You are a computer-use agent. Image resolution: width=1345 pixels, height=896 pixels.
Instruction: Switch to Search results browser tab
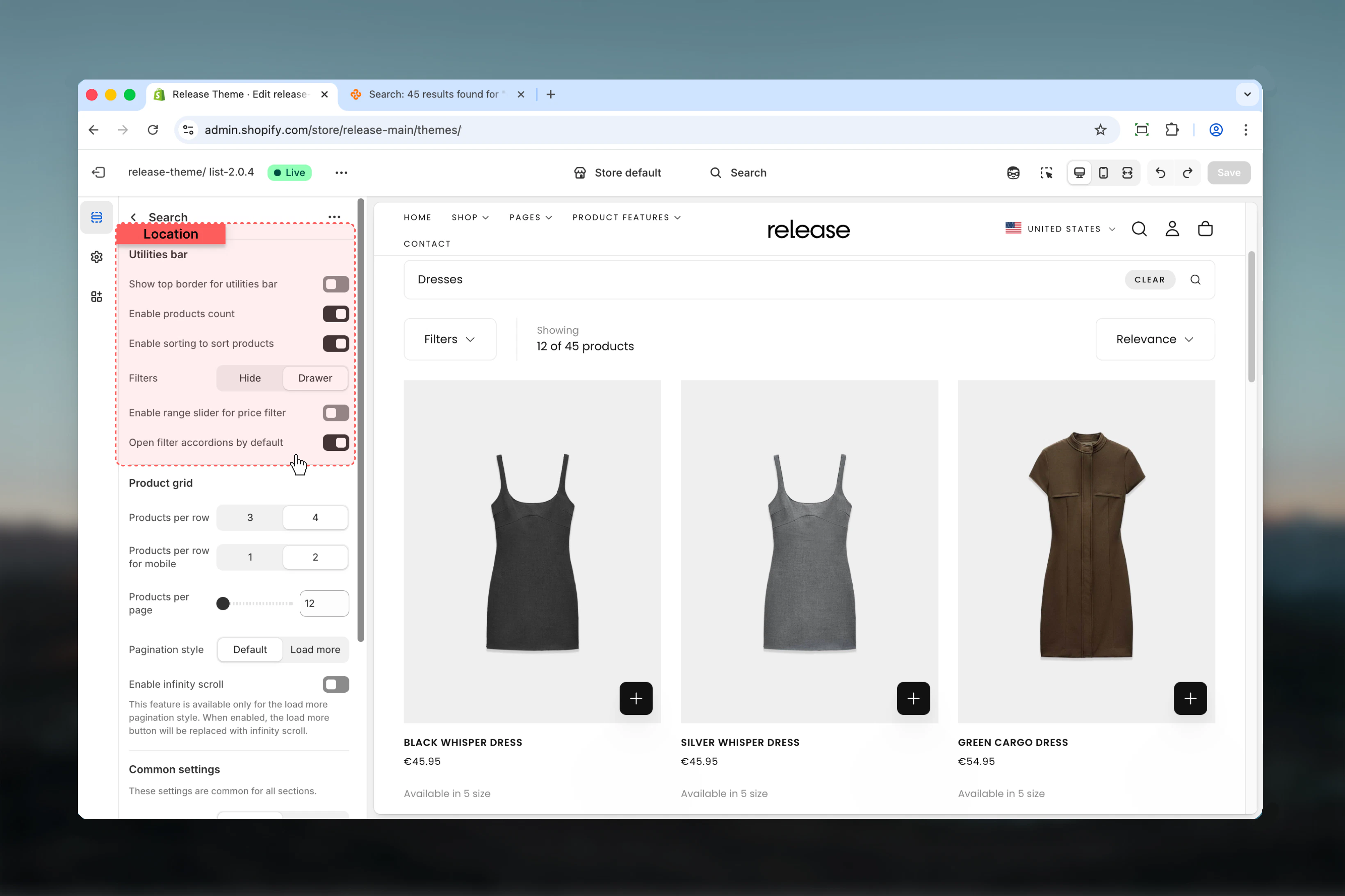[x=438, y=94]
